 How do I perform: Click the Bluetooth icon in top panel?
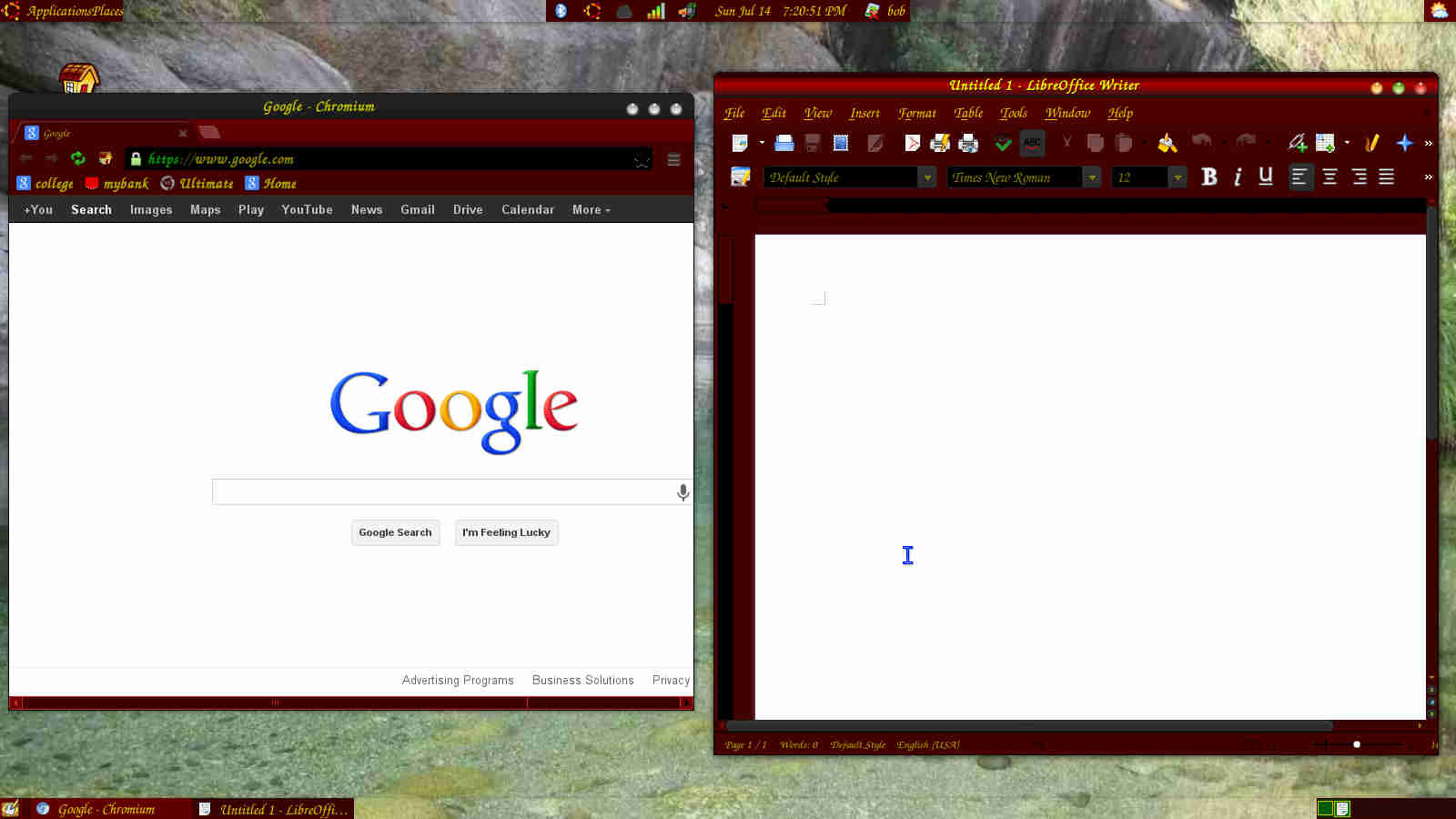pos(561,11)
